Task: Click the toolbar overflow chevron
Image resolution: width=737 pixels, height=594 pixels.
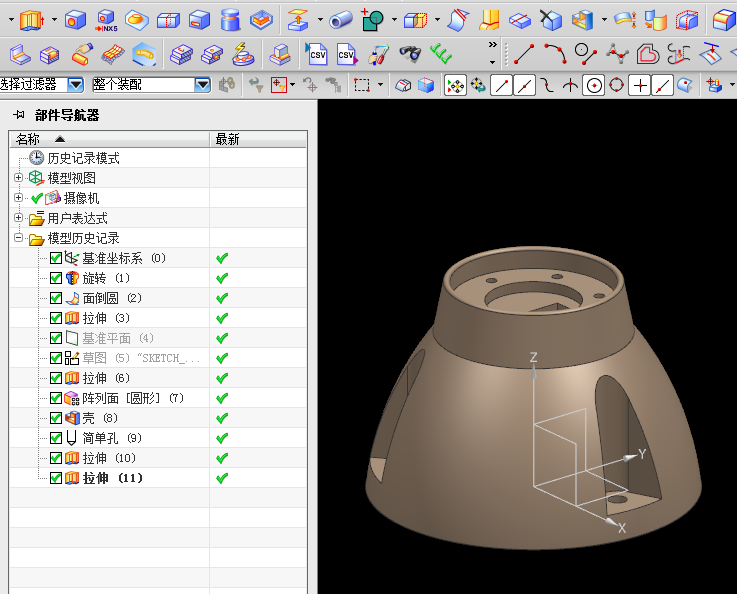Action: 492,45
